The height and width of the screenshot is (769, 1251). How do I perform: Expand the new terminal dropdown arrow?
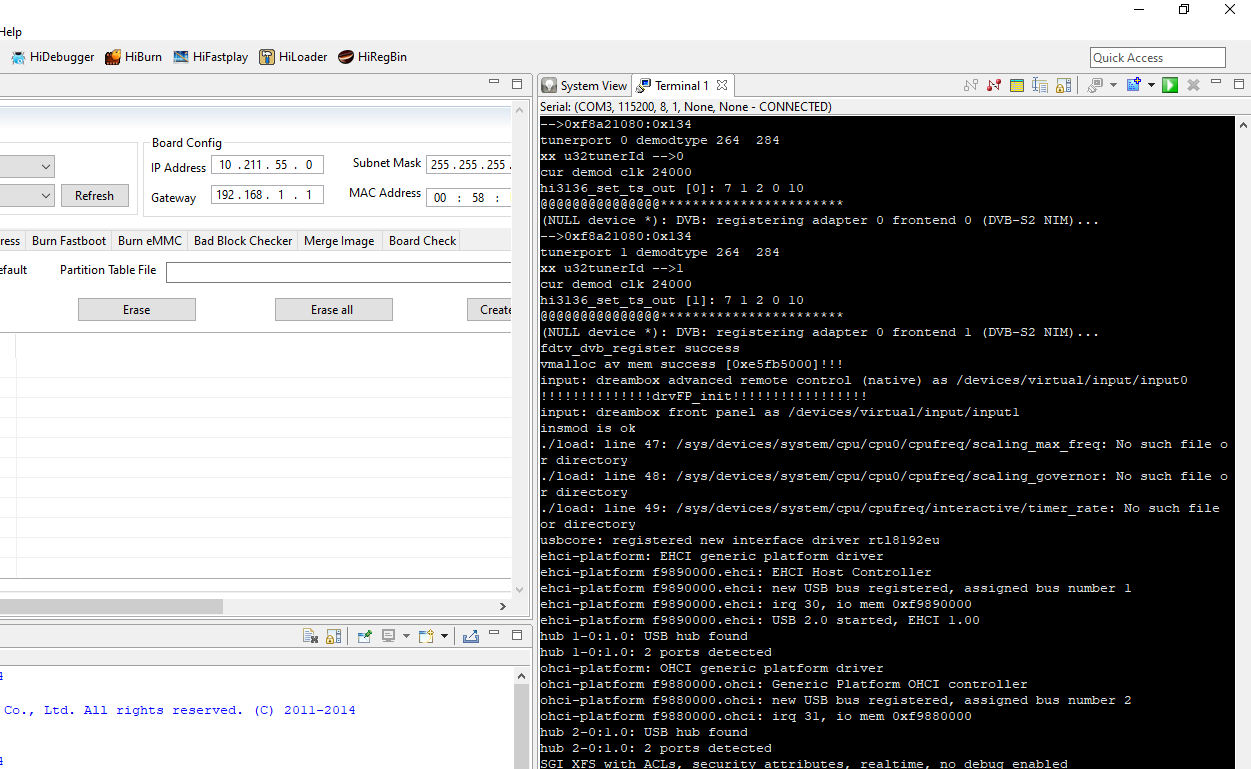tap(1151, 86)
